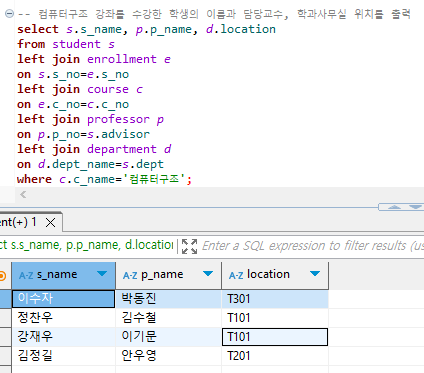The image size is (424, 373).
Task: Select cell 김정길 in s_name column
Action: coord(63,356)
